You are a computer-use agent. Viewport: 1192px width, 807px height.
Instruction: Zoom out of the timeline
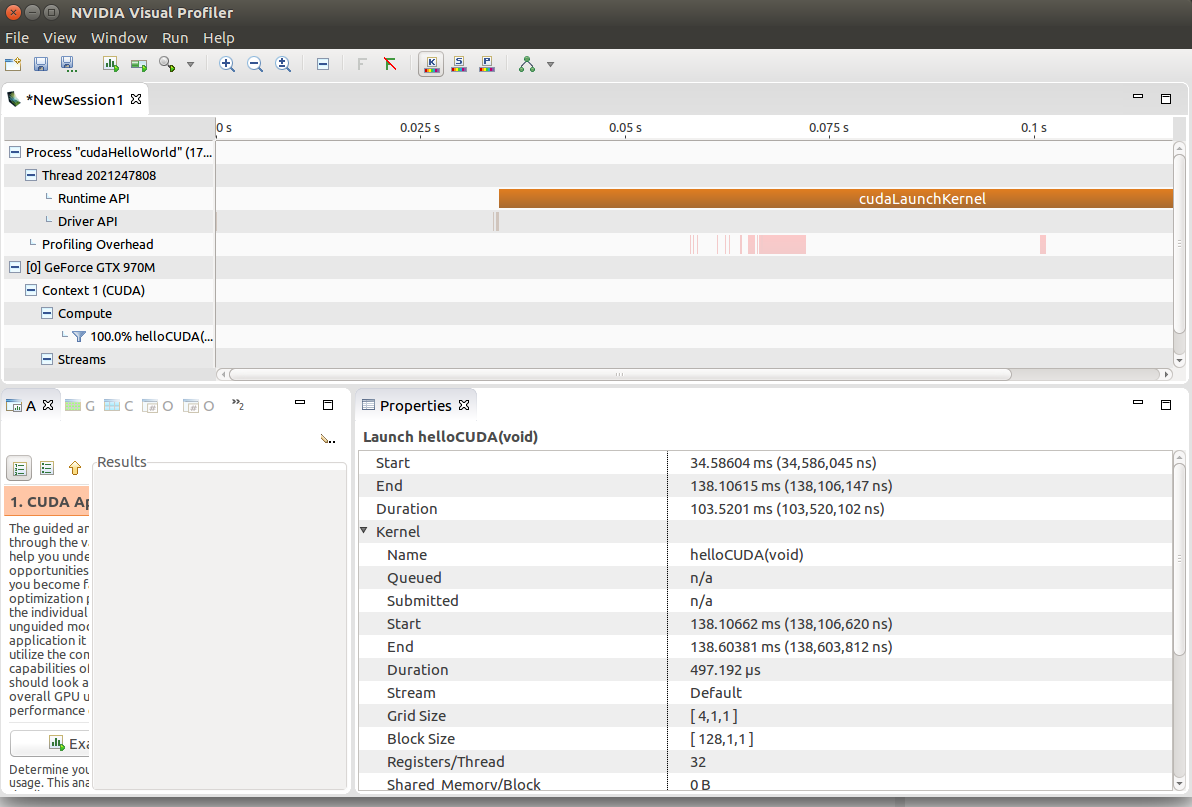pos(255,65)
